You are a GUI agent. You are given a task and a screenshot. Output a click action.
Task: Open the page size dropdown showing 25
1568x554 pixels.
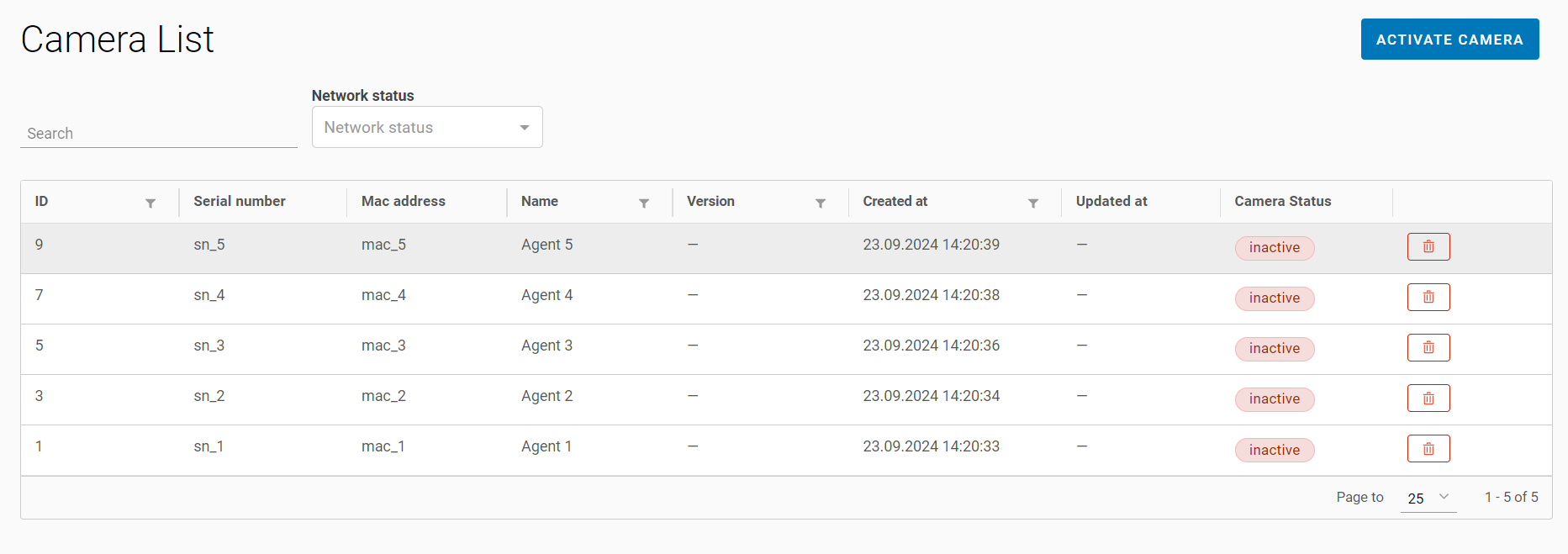click(x=1428, y=498)
